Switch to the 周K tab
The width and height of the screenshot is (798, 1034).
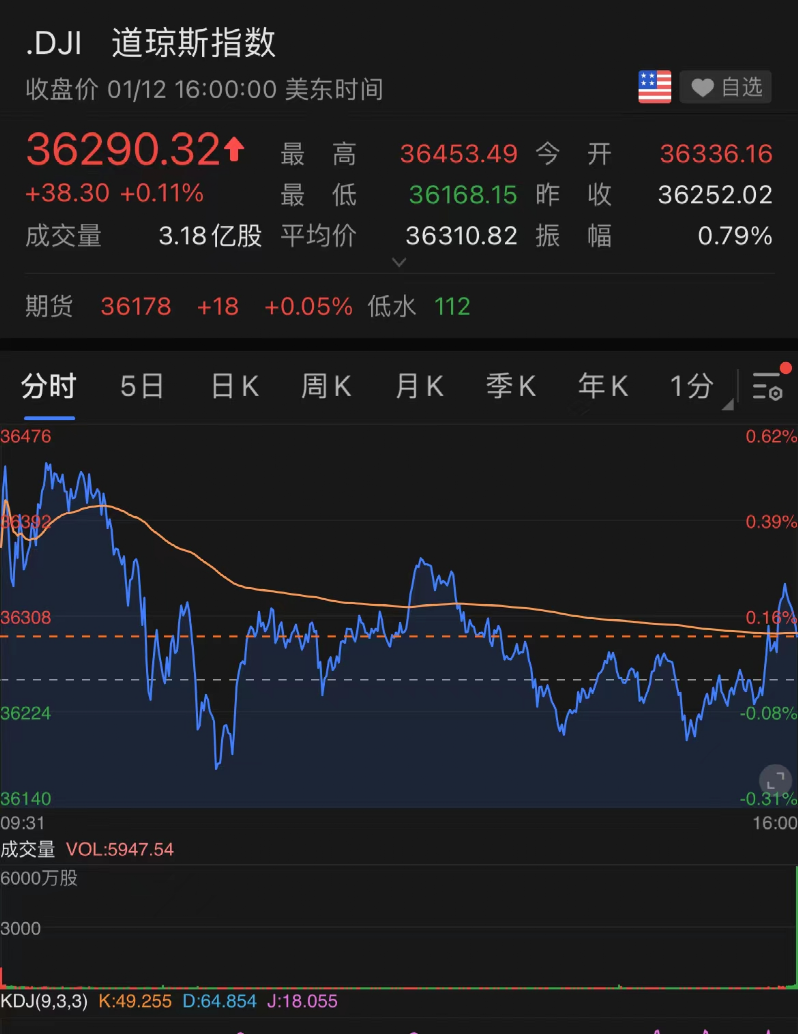point(326,386)
